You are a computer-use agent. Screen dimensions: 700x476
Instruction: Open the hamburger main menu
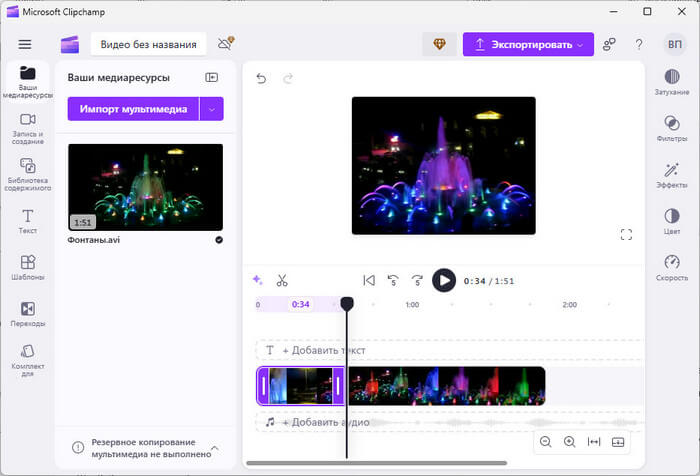point(25,44)
